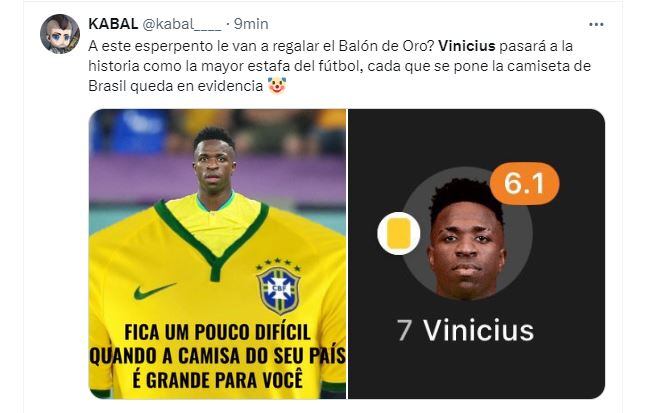Open the KABAL display name link
Image resolution: width=645 pixels, height=413 pixels.
[113, 24]
